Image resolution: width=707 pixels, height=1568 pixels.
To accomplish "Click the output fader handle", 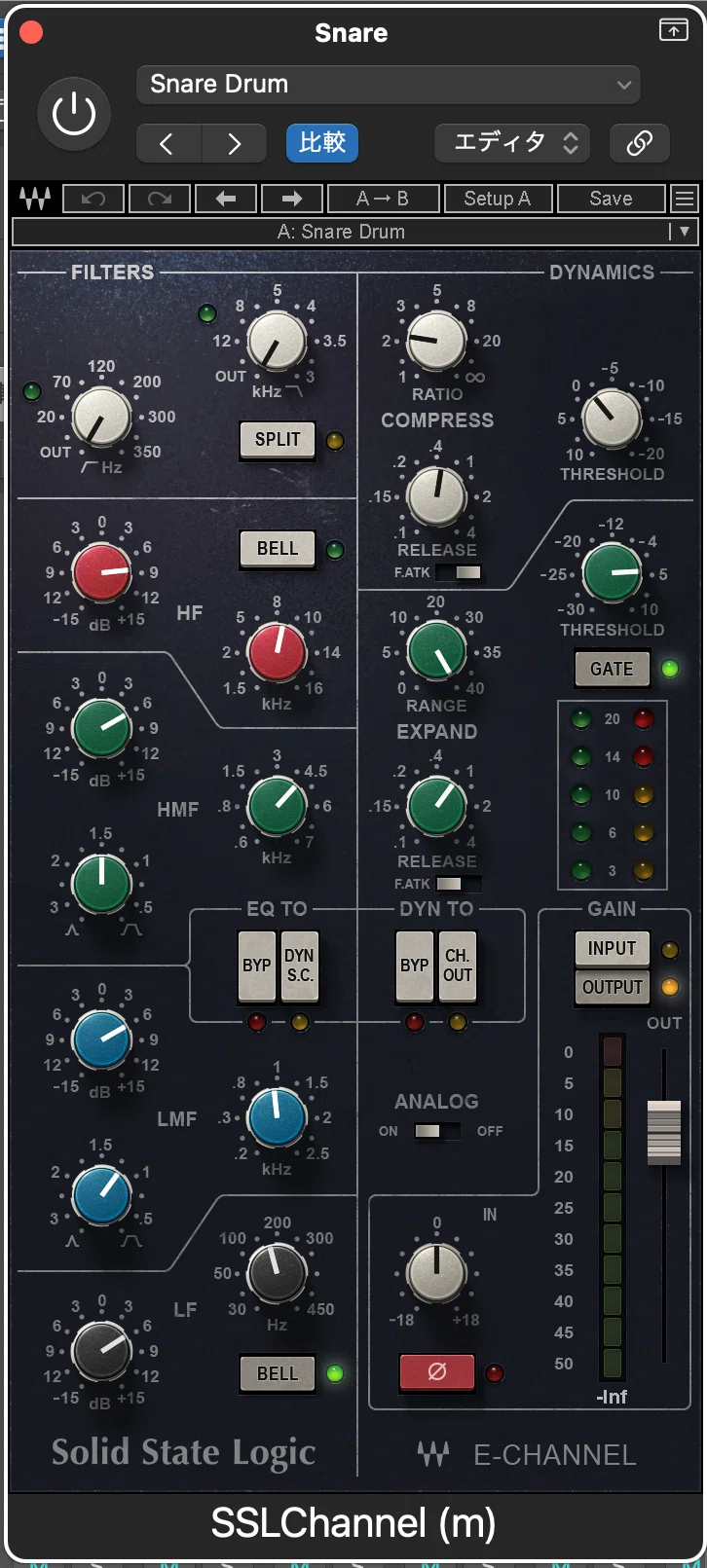I will click(x=664, y=1132).
